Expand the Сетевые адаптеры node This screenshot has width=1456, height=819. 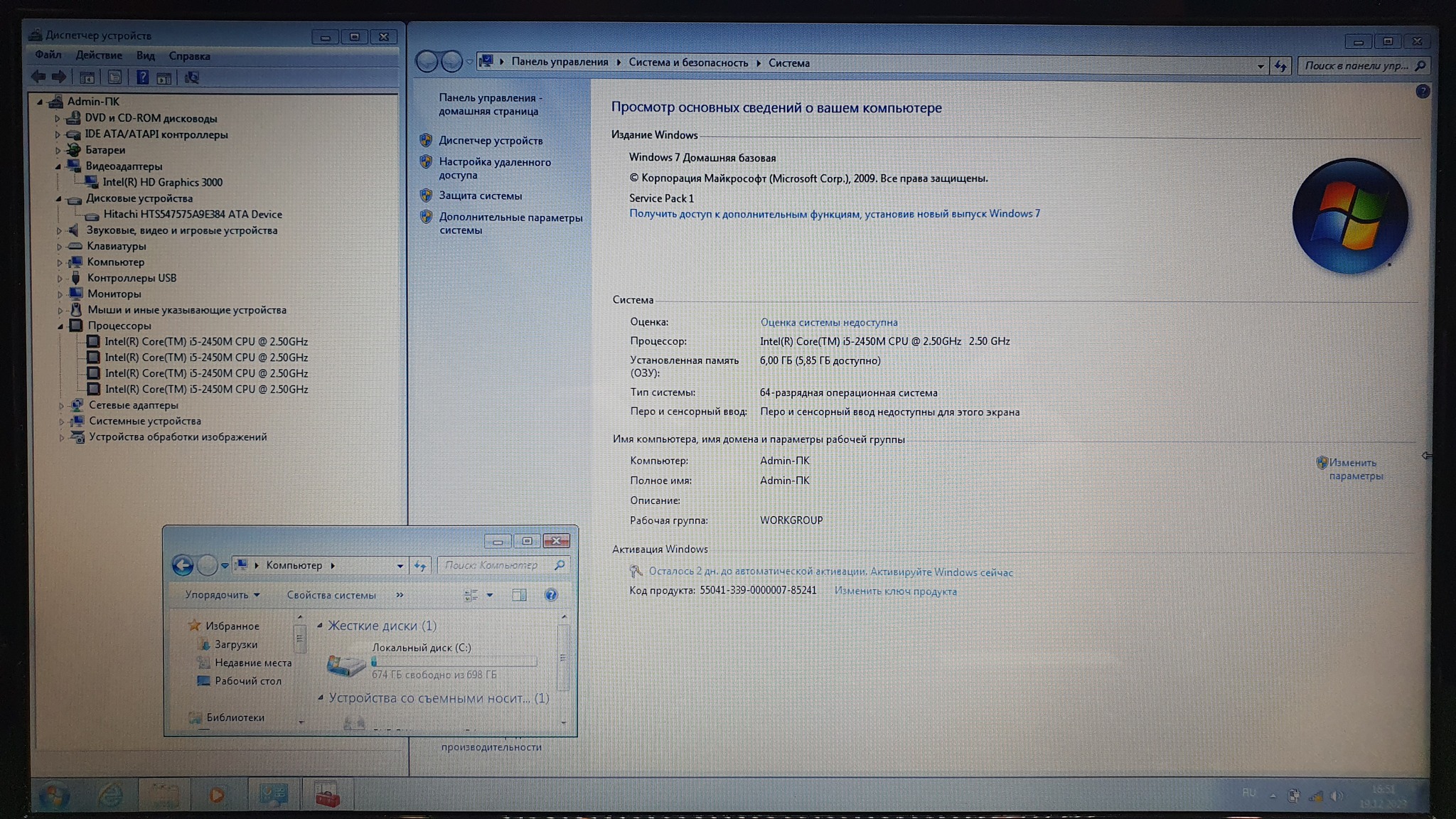(x=61, y=406)
